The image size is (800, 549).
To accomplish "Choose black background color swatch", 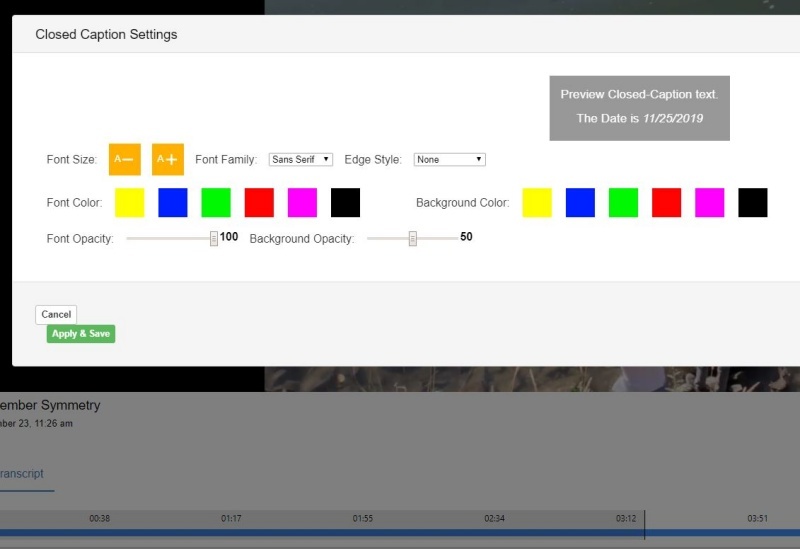I will [753, 202].
